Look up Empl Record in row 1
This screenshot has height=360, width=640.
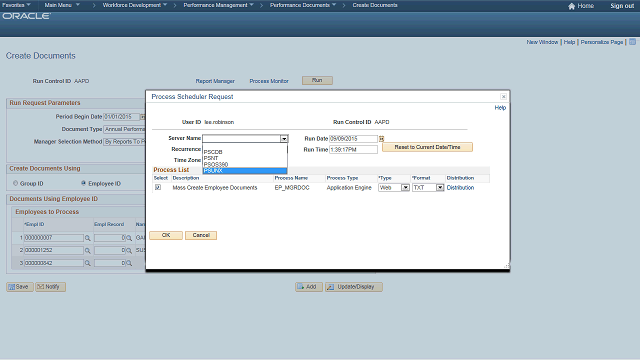(x=129, y=238)
